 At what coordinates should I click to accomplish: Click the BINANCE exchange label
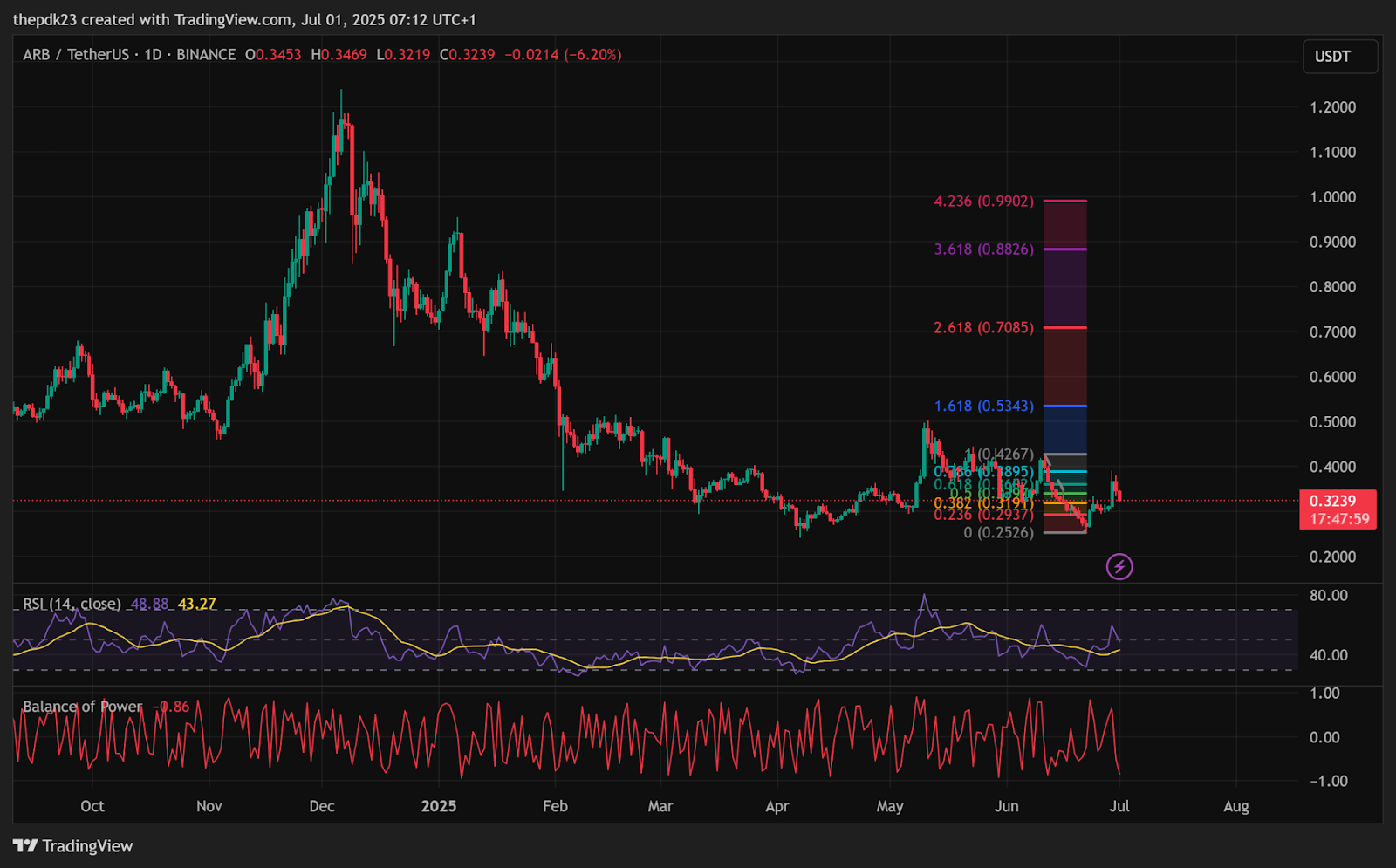(x=204, y=54)
